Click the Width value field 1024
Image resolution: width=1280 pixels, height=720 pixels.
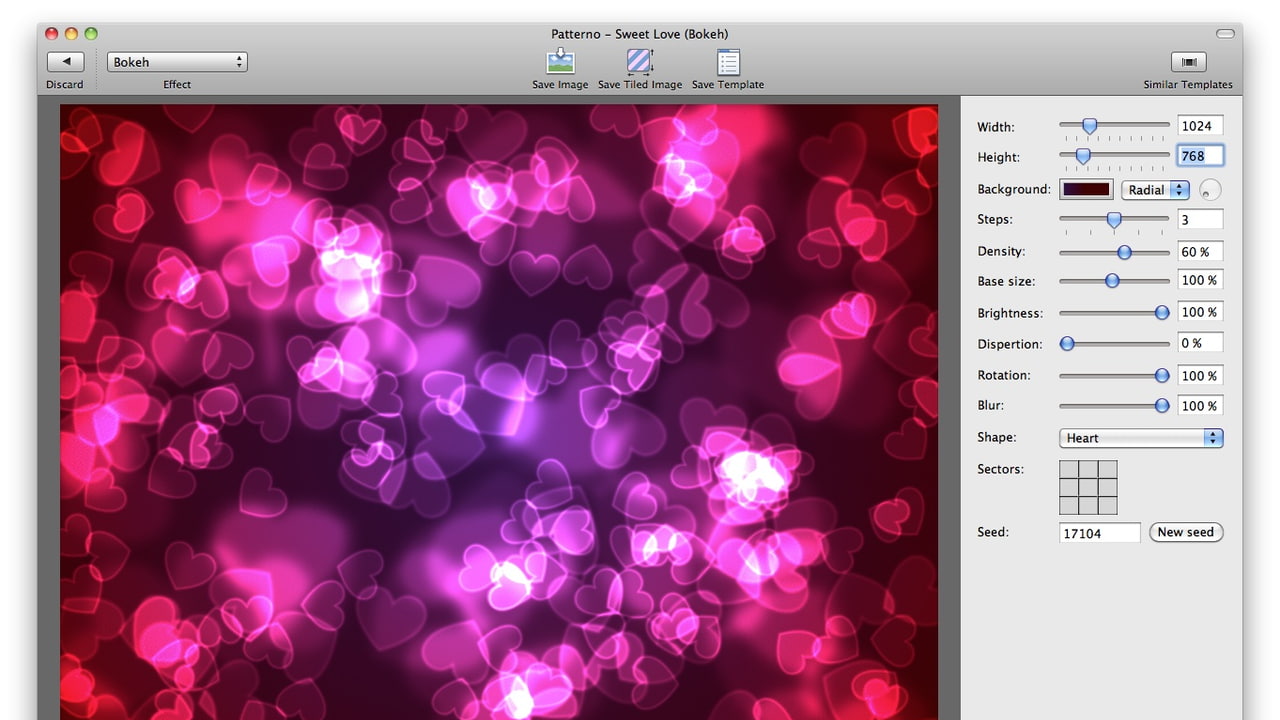1200,126
